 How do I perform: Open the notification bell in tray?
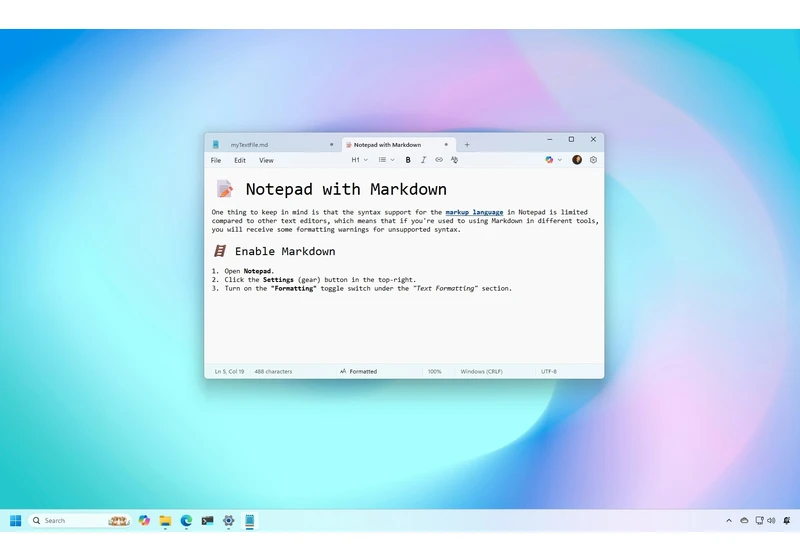coord(787,520)
